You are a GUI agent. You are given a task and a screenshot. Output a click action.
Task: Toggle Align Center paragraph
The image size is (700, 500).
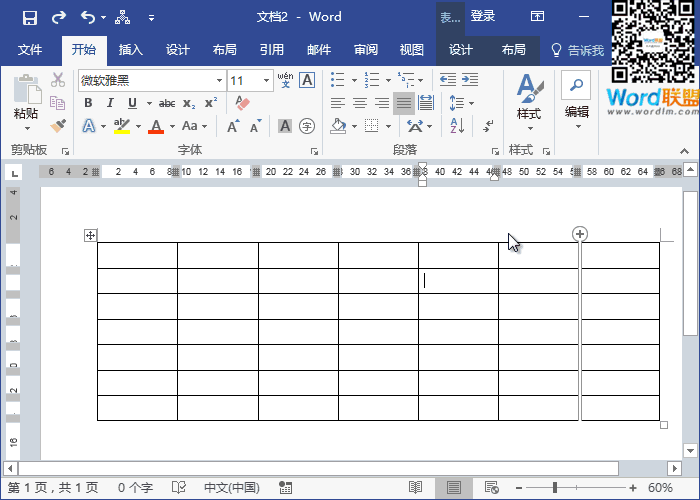tap(360, 103)
